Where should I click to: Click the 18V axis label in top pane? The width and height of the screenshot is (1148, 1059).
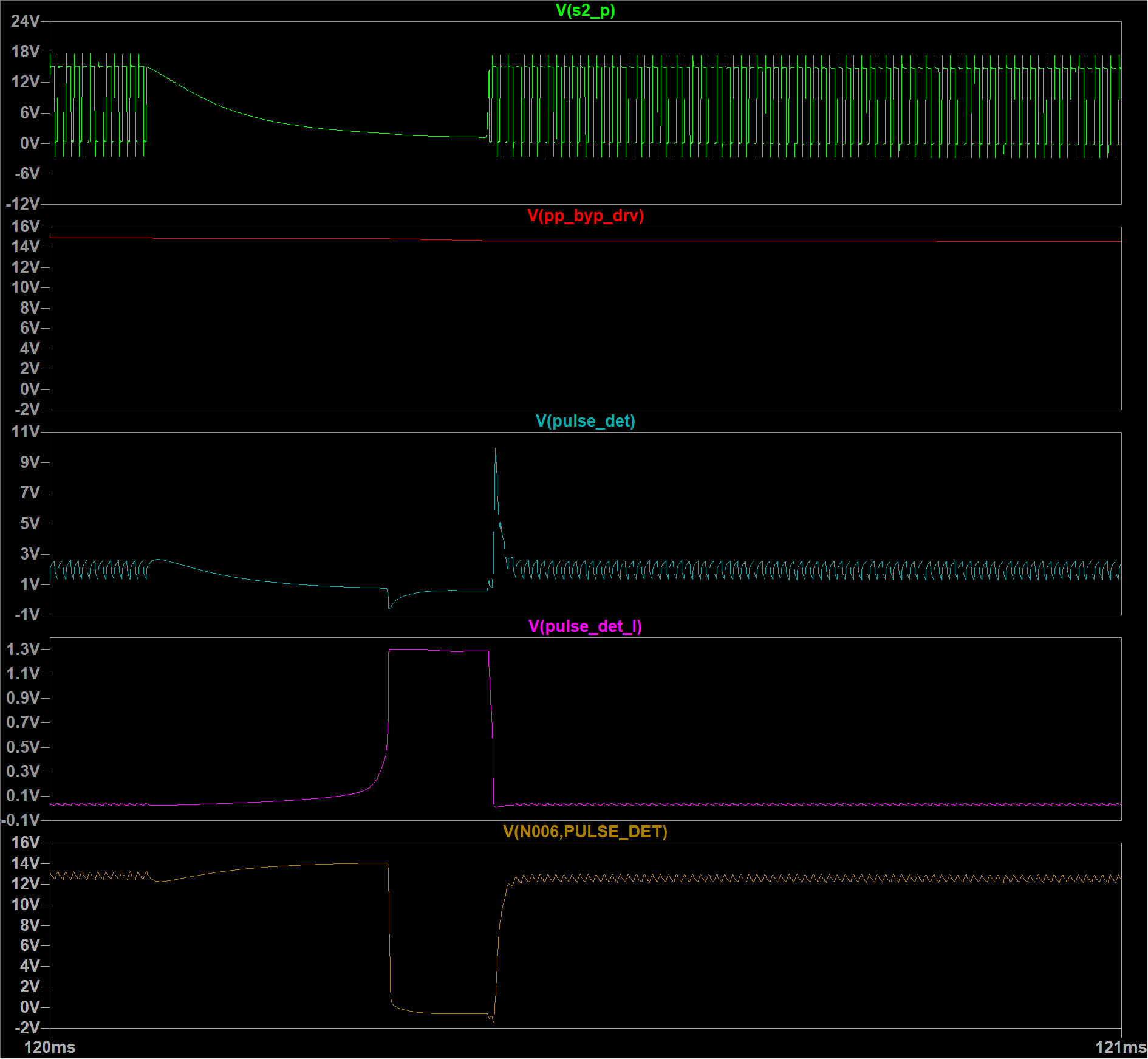click(26, 52)
